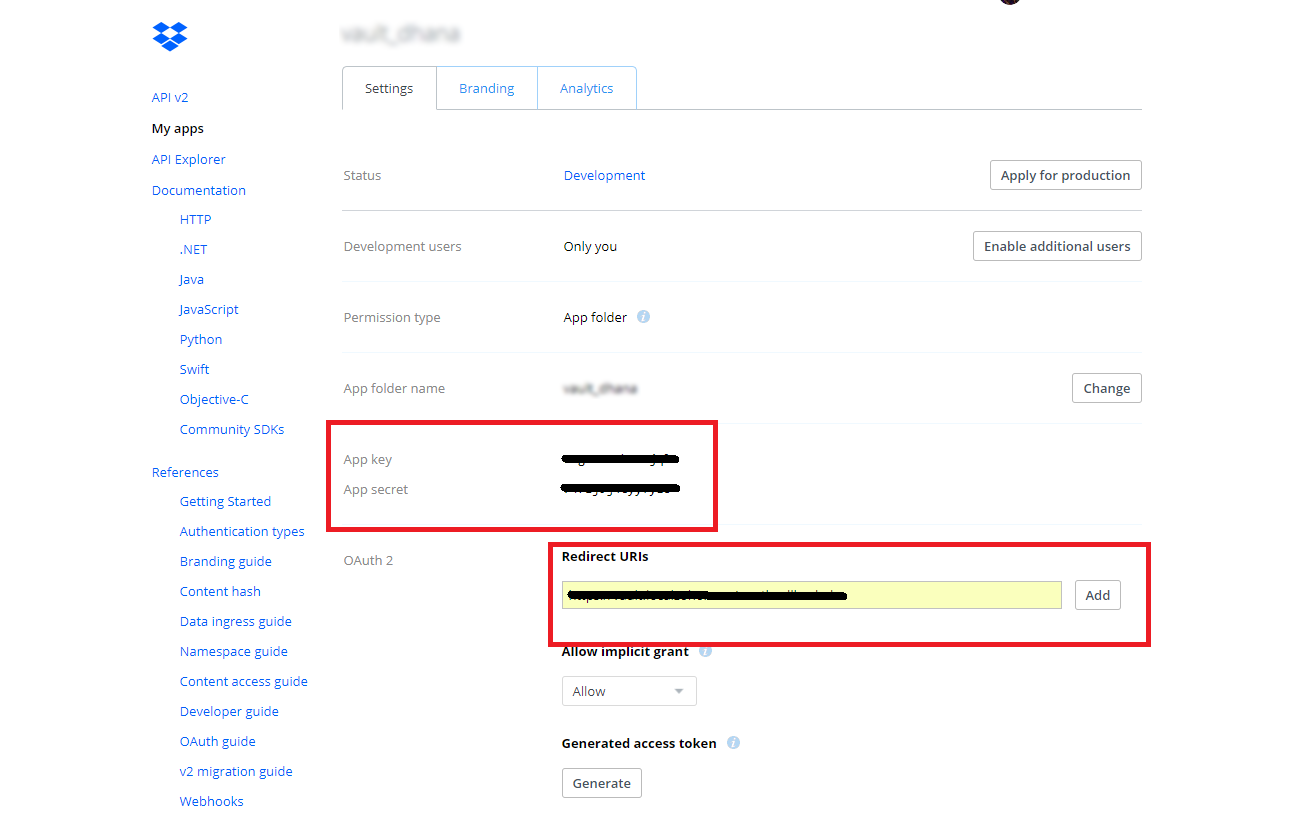Image resolution: width=1311 pixels, height=815 pixels.
Task: Click the 'App folder name' label
Action: (394, 388)
